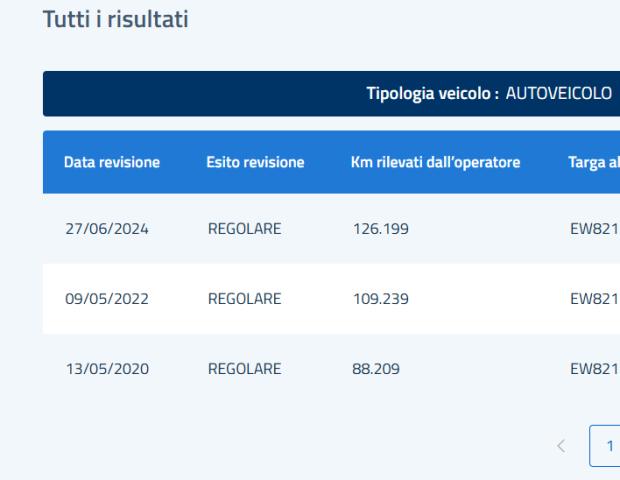The width and height of the screenshot is (620, 480).
Task: Click the EW821 plate in second row
Action: 595,299
